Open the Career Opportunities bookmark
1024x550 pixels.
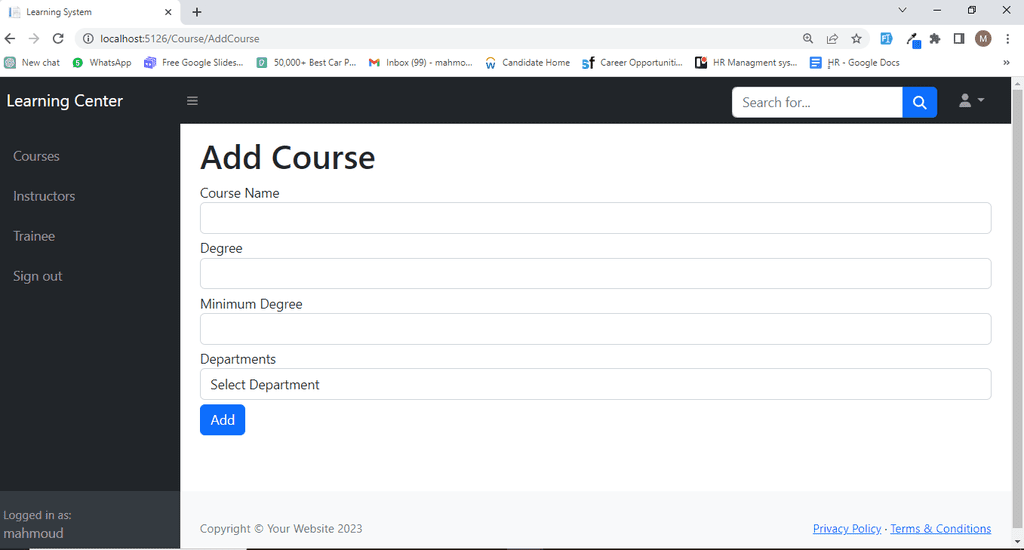click(632, 63)
